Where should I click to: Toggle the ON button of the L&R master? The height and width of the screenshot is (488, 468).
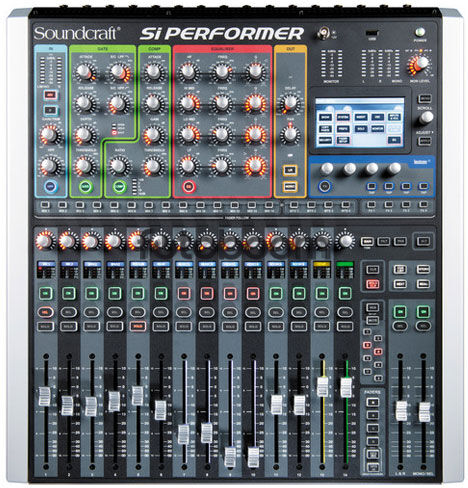(400, 312)
